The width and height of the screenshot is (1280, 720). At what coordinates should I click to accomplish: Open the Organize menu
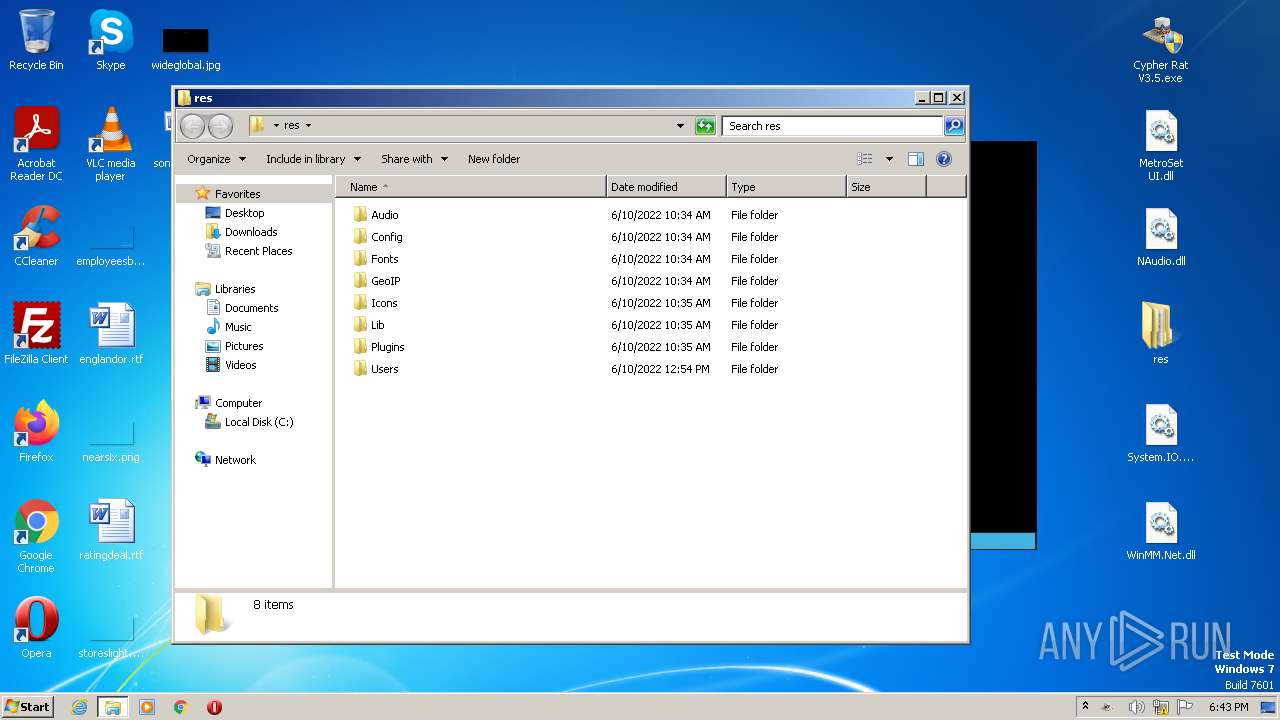coord(216,159)
